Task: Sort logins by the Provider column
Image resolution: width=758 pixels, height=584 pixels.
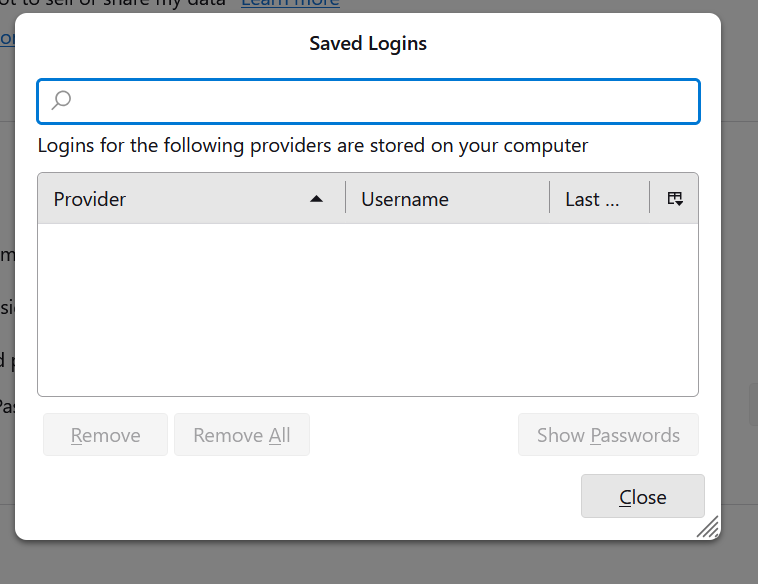Action: [90, 199]
